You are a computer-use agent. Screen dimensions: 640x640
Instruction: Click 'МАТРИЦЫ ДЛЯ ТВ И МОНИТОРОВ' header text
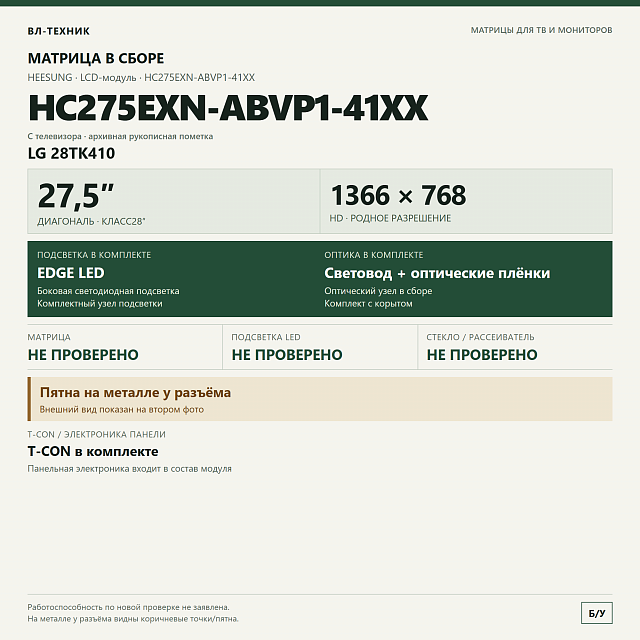point(541,30)
